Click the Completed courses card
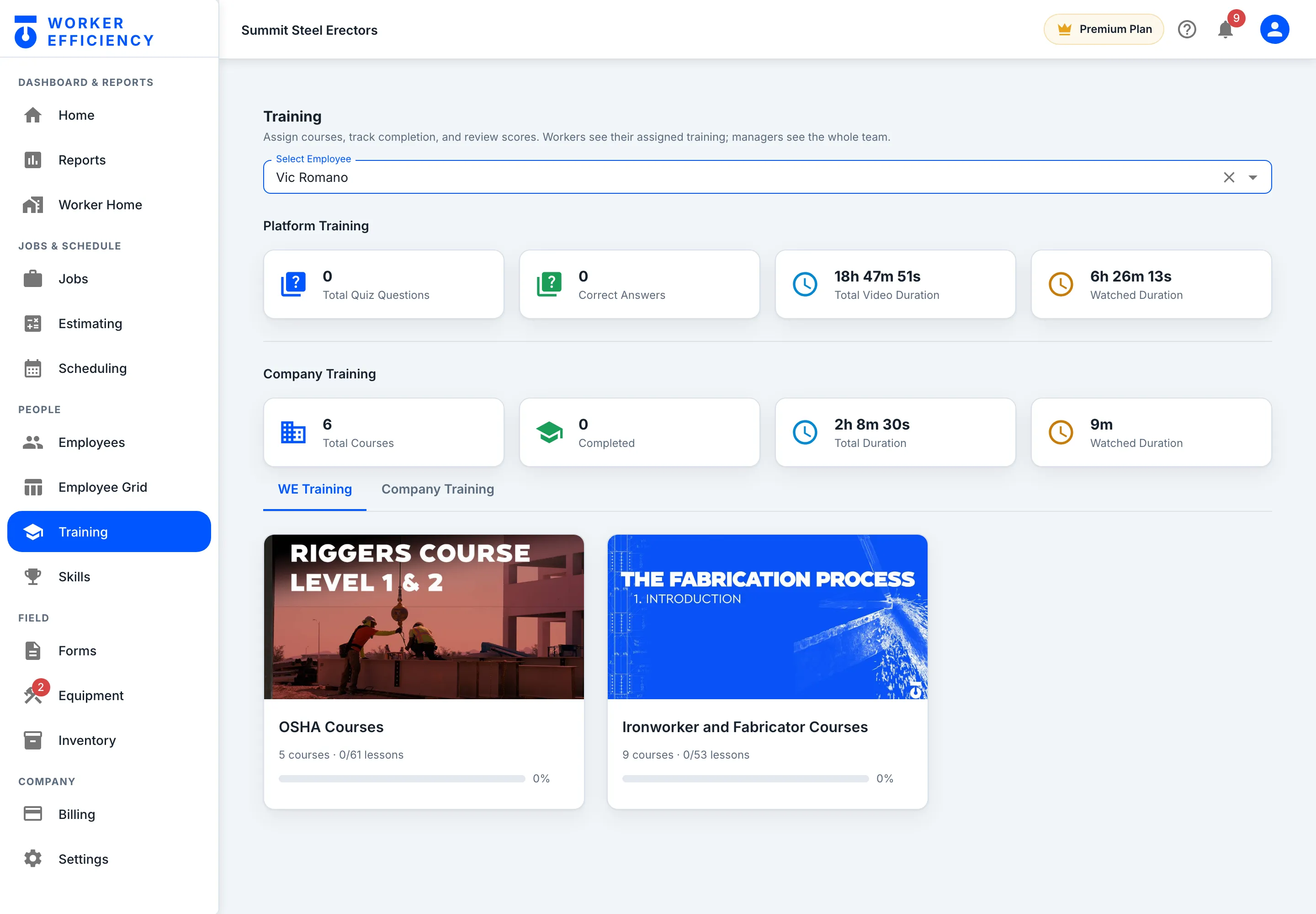Viewport: 1316px width, 914px height. pos(640,432)
